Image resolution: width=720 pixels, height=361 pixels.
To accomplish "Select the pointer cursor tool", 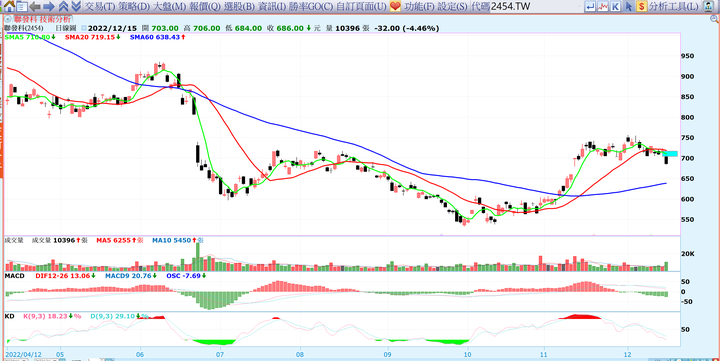I will pos(629,6).
